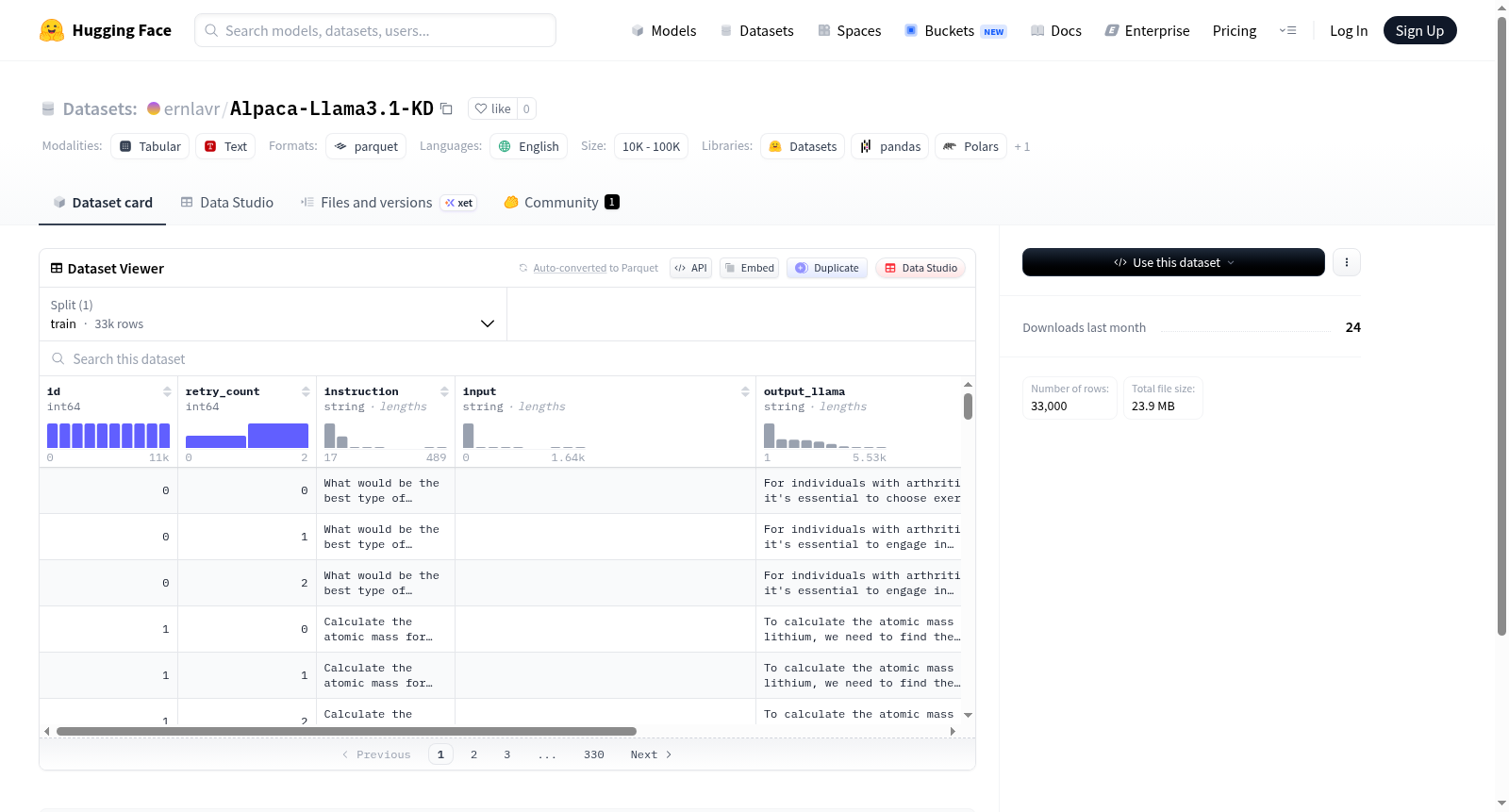
Task: Click the Embed button in the Dataset Viewer
Action: [x=750, y=268]
